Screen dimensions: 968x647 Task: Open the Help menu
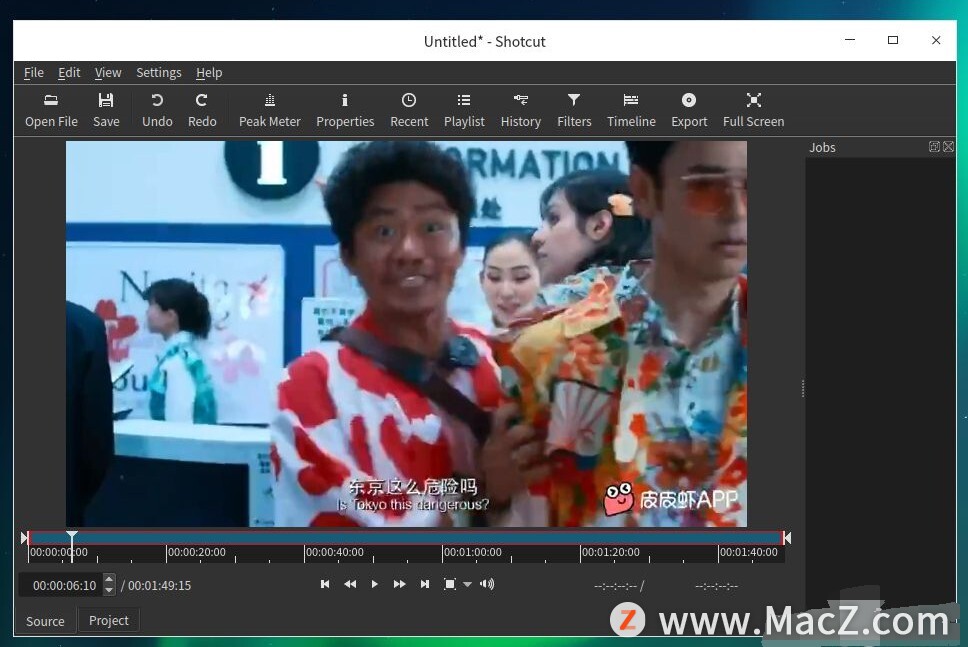tap(209, 73)
